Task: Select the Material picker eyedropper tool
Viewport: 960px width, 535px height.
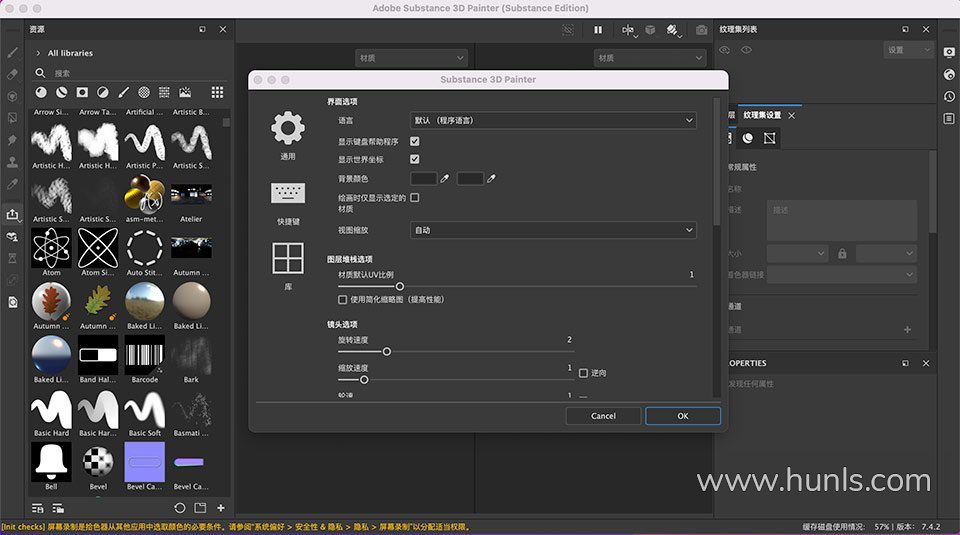Action: point(12,184)
